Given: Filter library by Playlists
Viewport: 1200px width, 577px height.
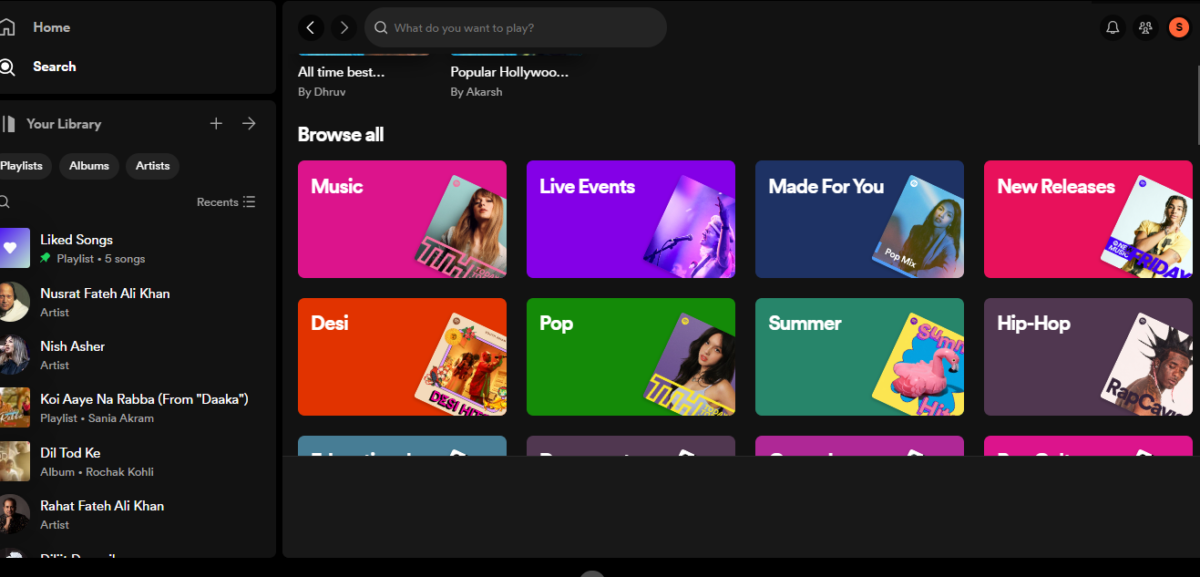Looking at the screenshot, I should tap(22, 166).
